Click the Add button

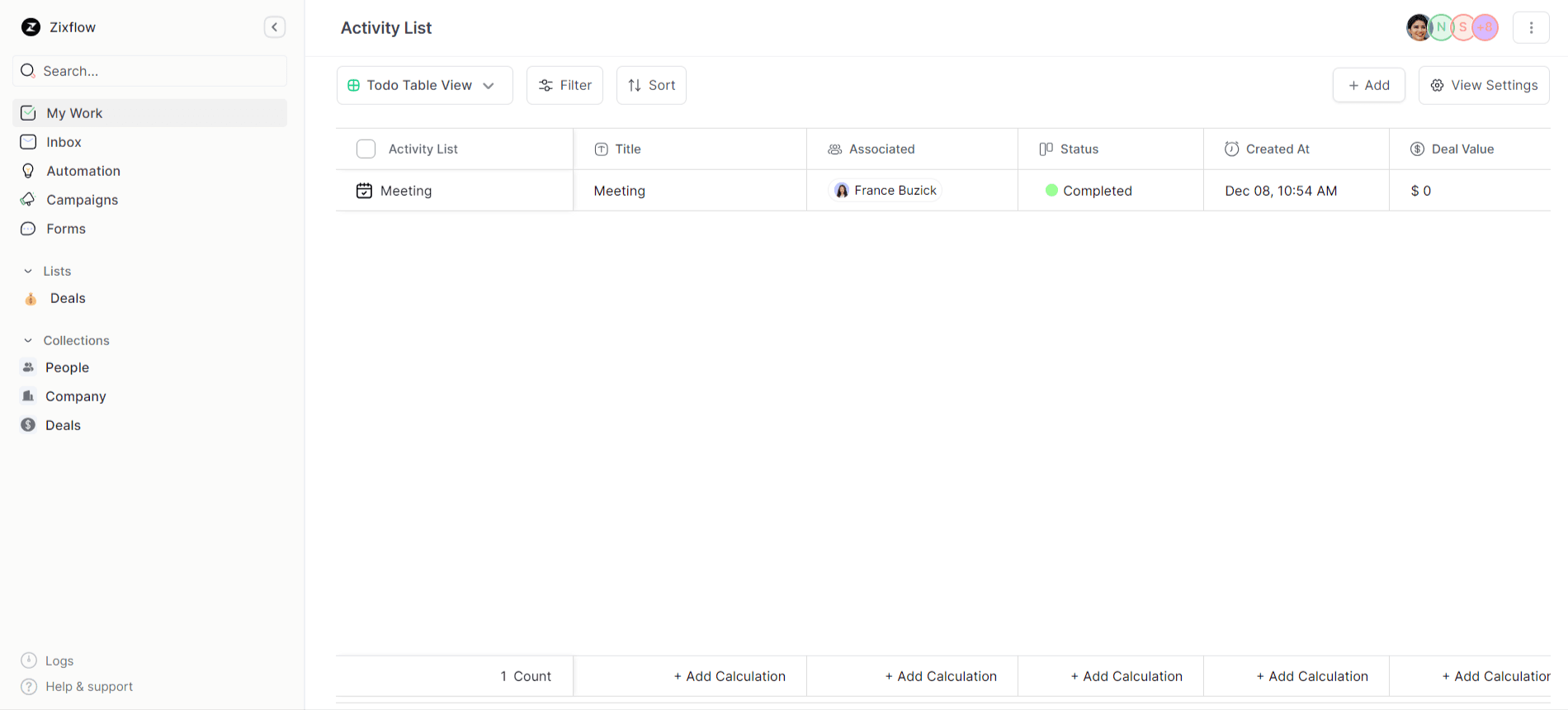(1368, 85)
